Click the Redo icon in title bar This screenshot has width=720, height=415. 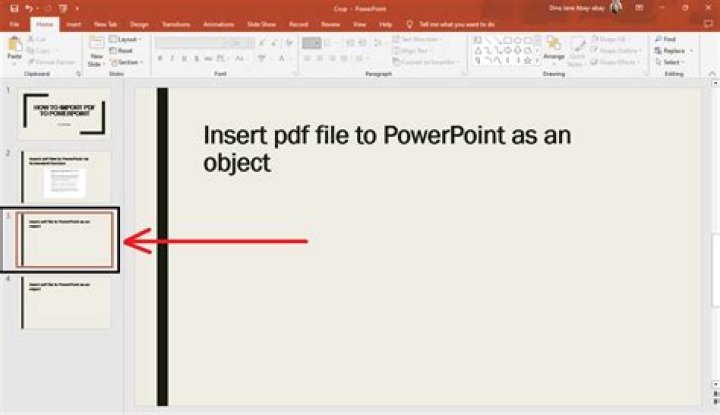(x=47, y=8)
